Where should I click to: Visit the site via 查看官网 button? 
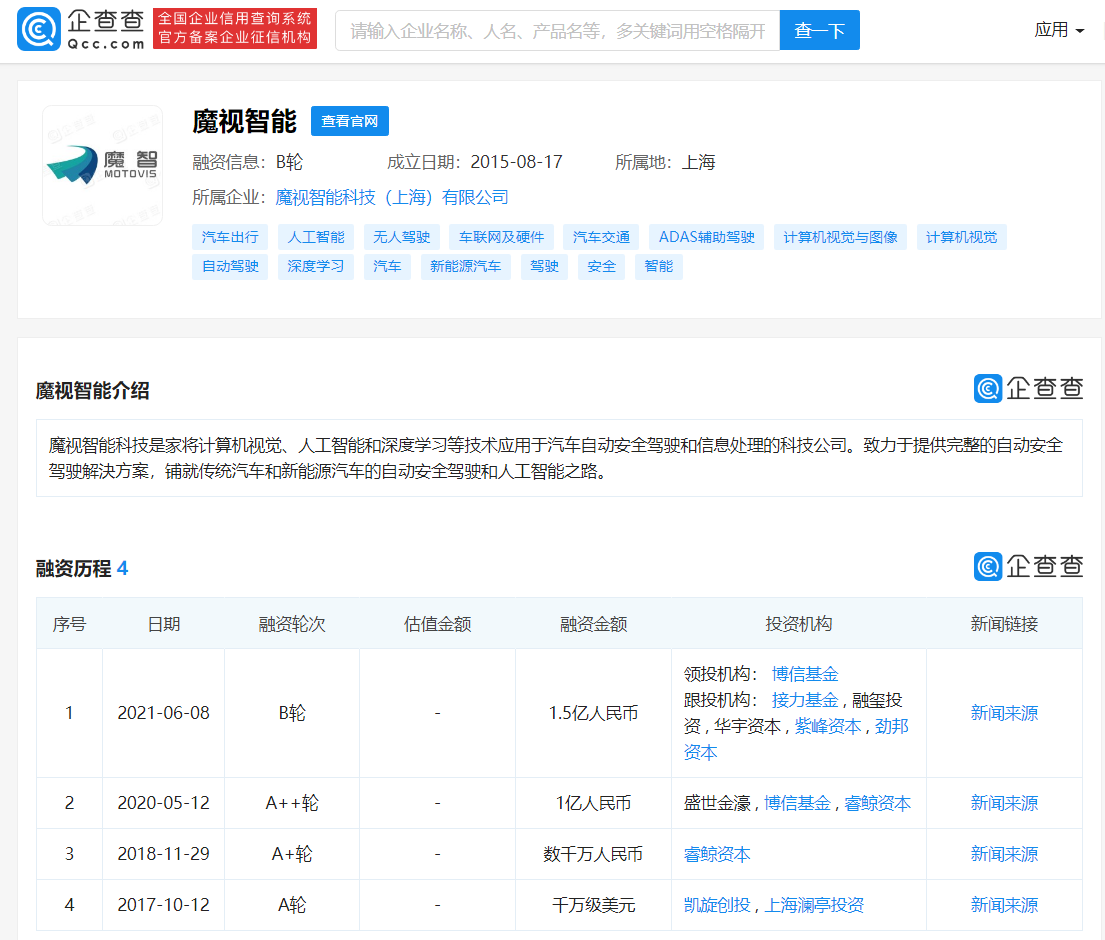click(x=350, y=121)
